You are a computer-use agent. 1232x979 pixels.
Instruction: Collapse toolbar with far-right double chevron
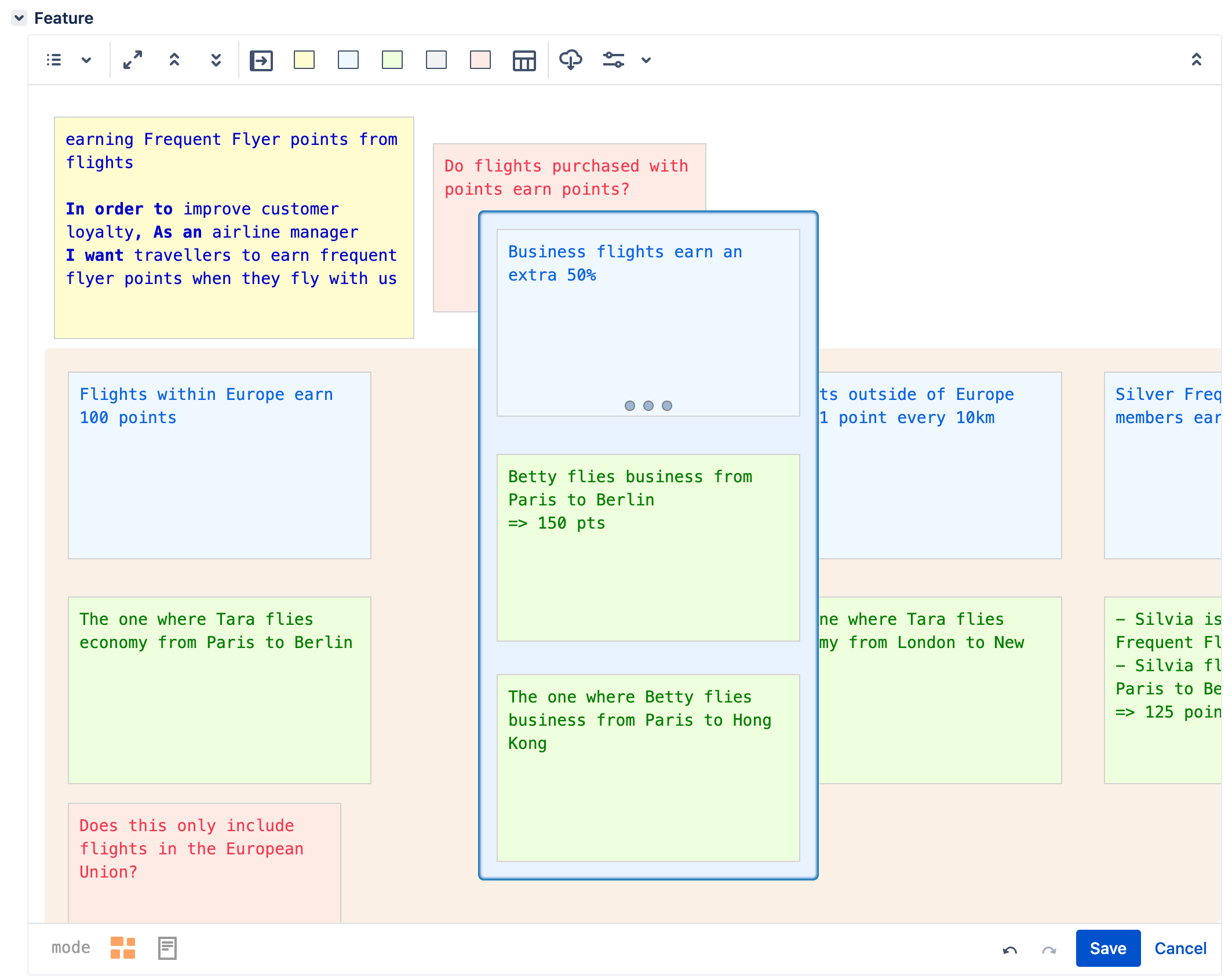point(1196,60)
